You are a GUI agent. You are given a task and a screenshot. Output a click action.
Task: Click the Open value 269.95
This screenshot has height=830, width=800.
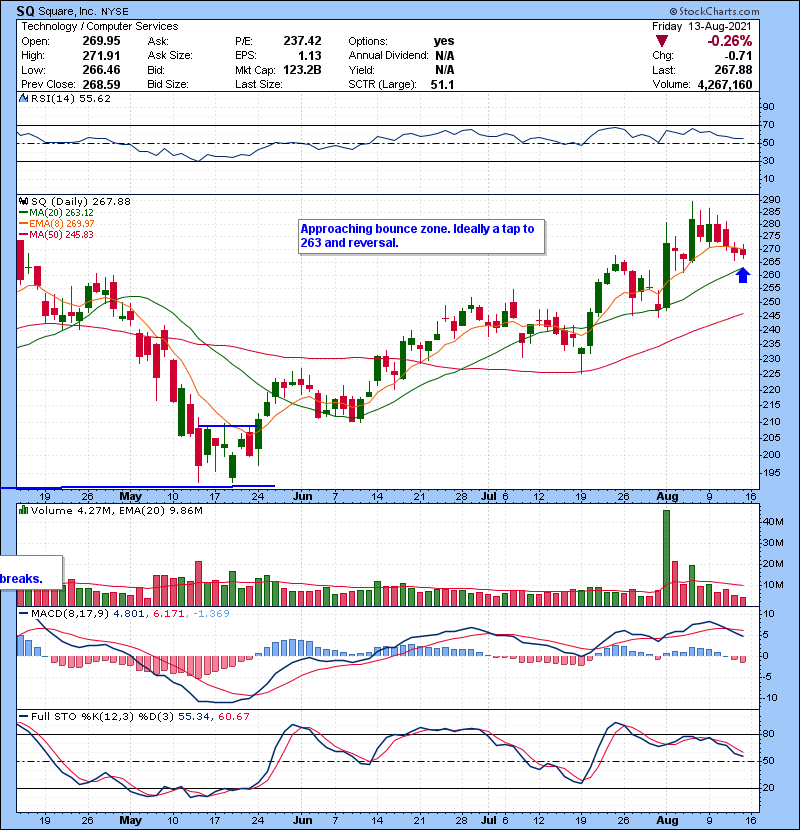101,41
